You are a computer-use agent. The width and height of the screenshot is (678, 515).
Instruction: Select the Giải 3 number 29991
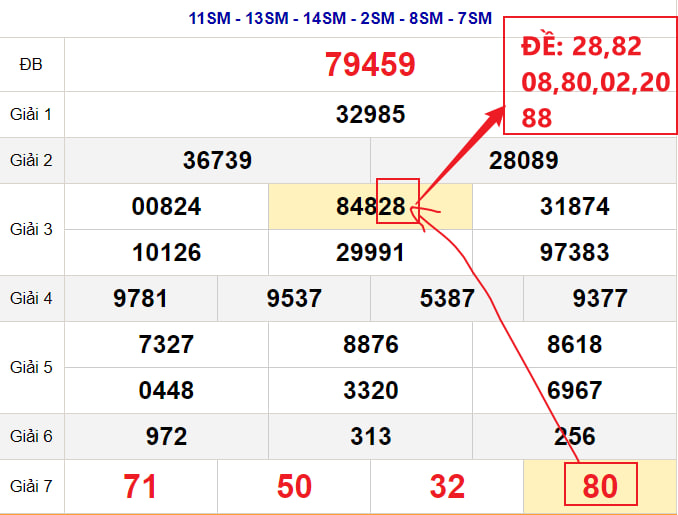point(371,253)
